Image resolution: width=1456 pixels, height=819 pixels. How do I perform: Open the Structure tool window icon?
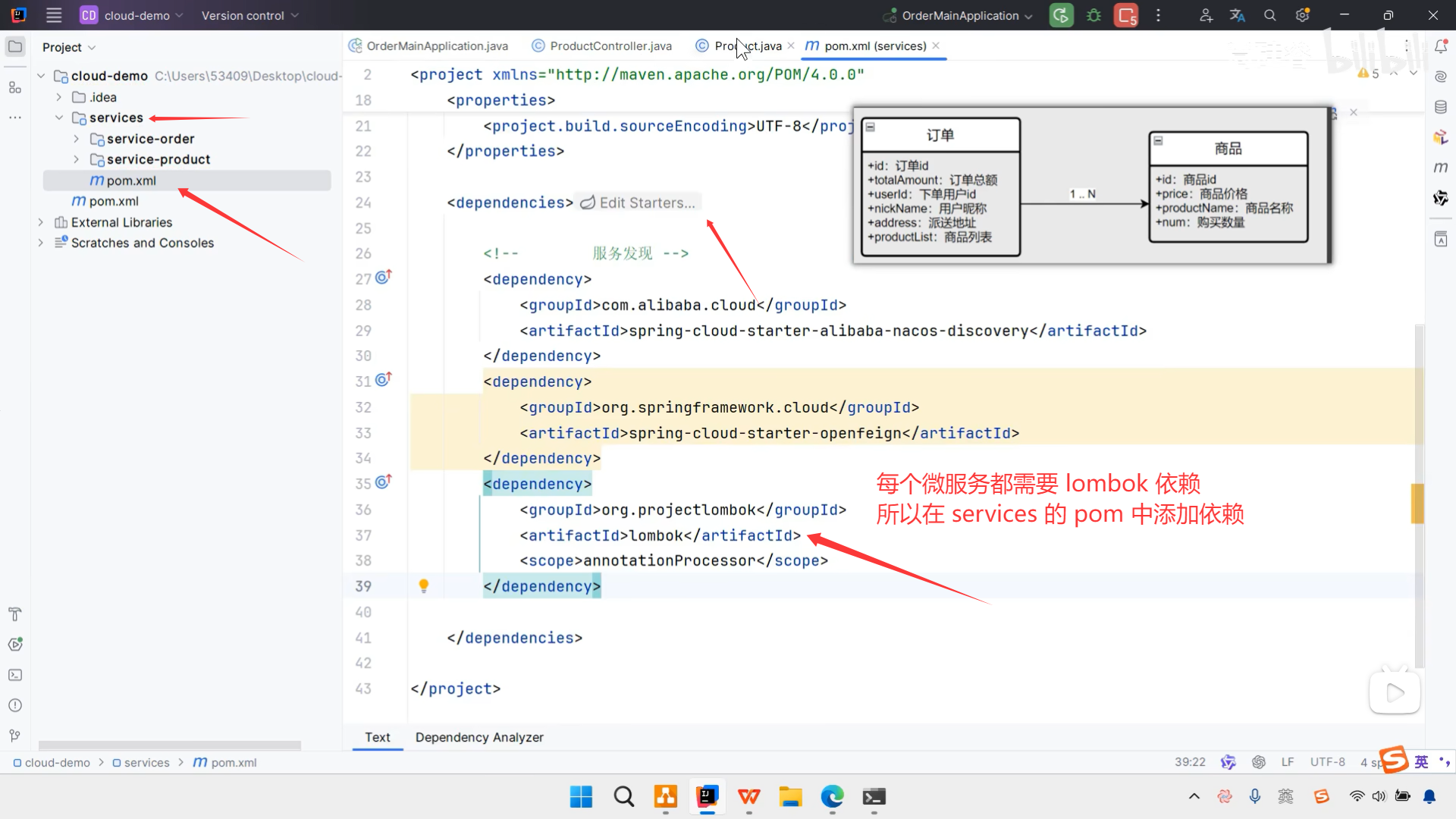[14, 87]
